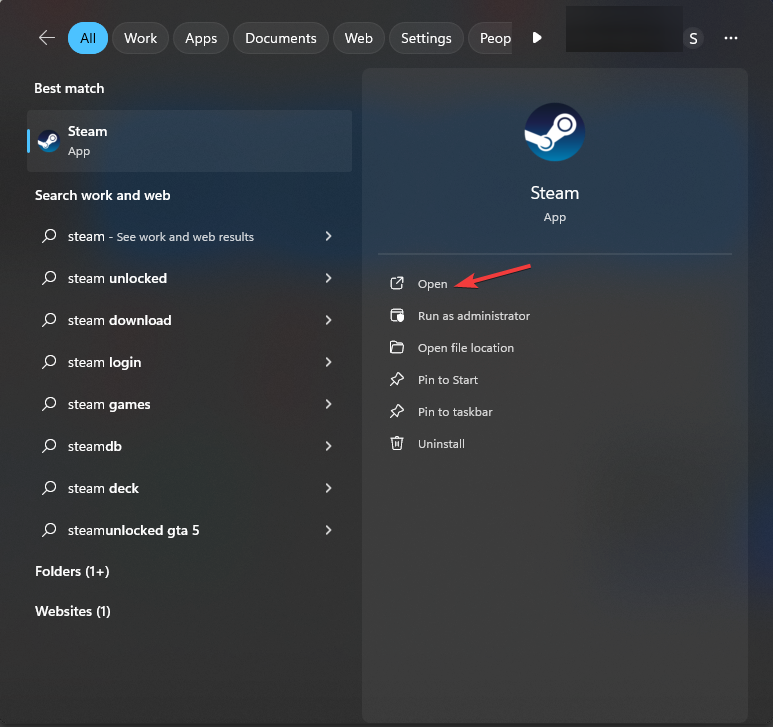
Task: Expand chevron for 'steam - See work and web results'
Action: pos(328,236)
